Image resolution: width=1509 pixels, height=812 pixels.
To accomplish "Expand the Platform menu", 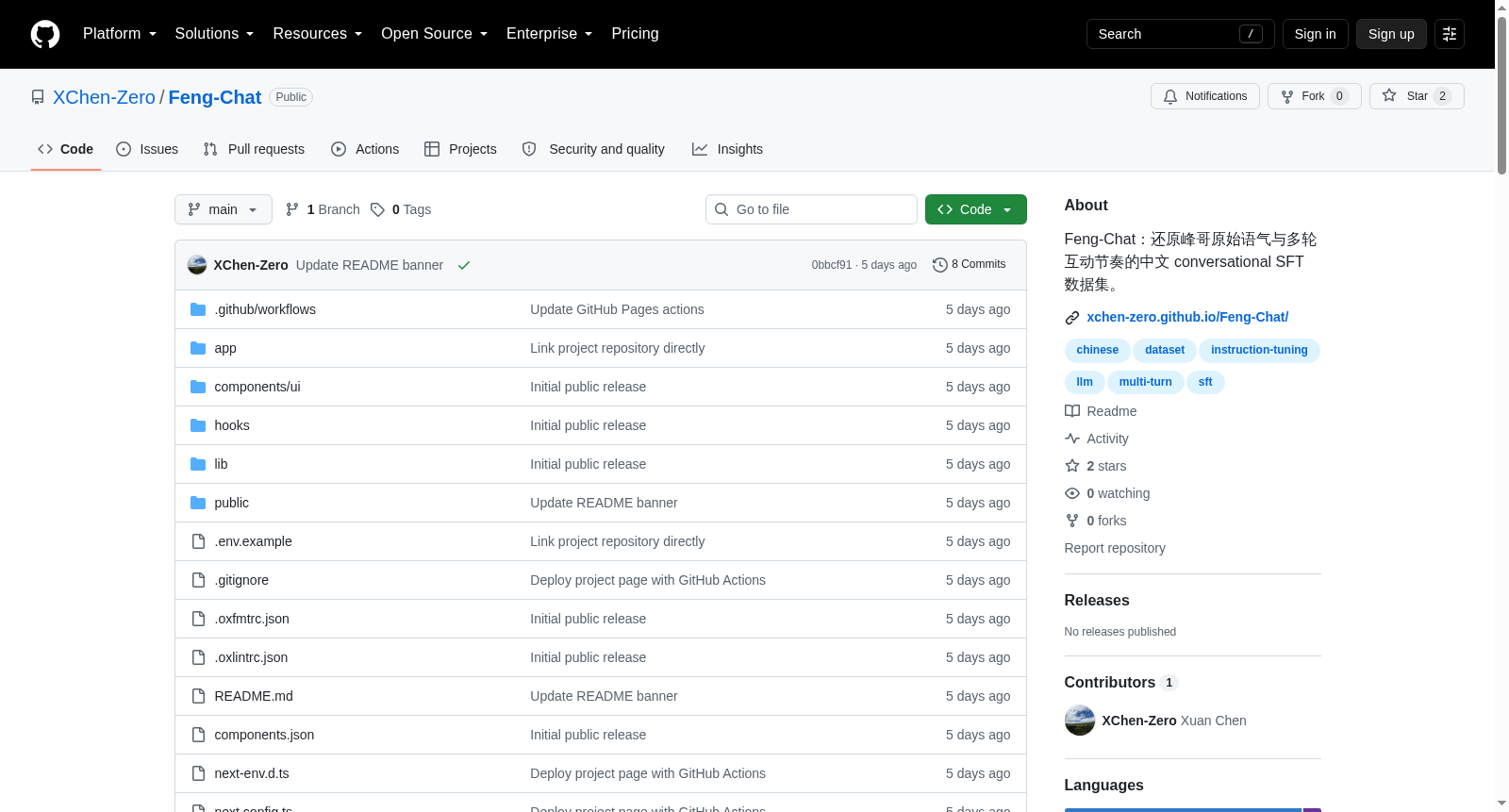I will click(x=120, y=34).
